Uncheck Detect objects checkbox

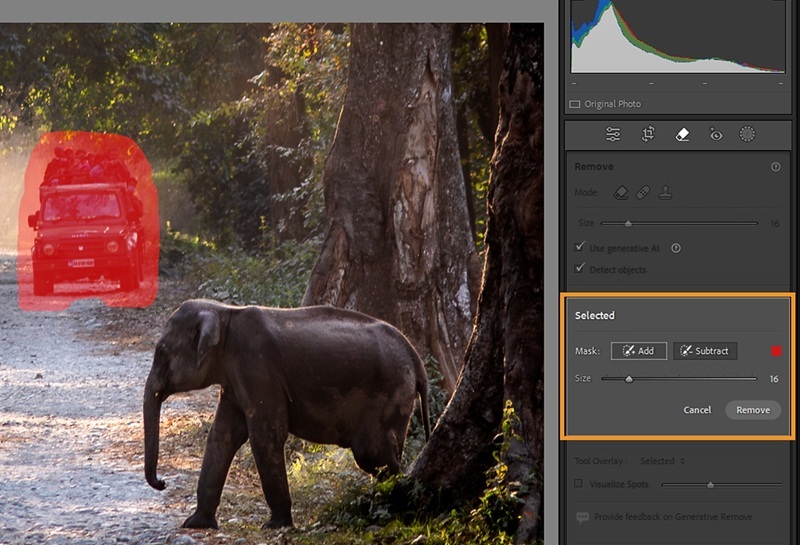click(579, 268)
